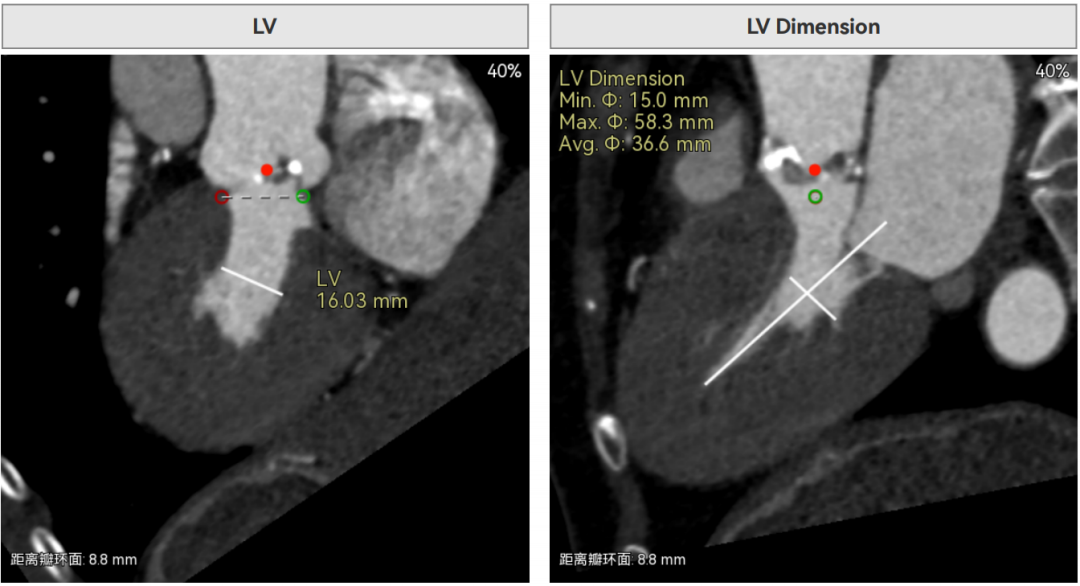The image size is (1080, 586).
Task: Click the 40% phase label in right view
Action: [1052, 71]
